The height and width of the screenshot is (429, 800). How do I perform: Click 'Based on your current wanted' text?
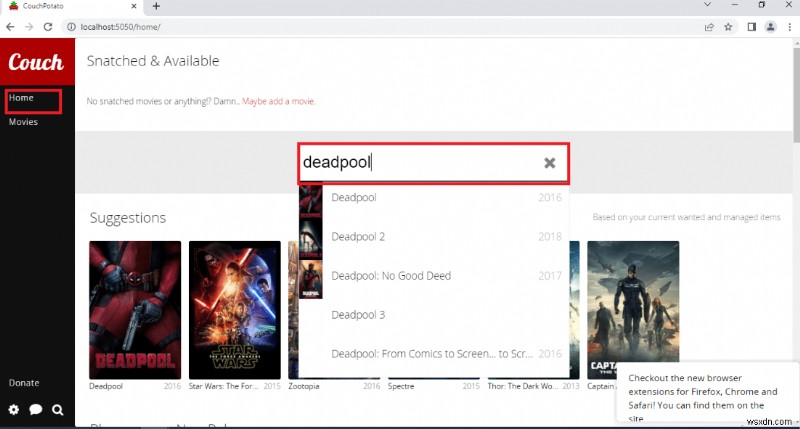686,217
